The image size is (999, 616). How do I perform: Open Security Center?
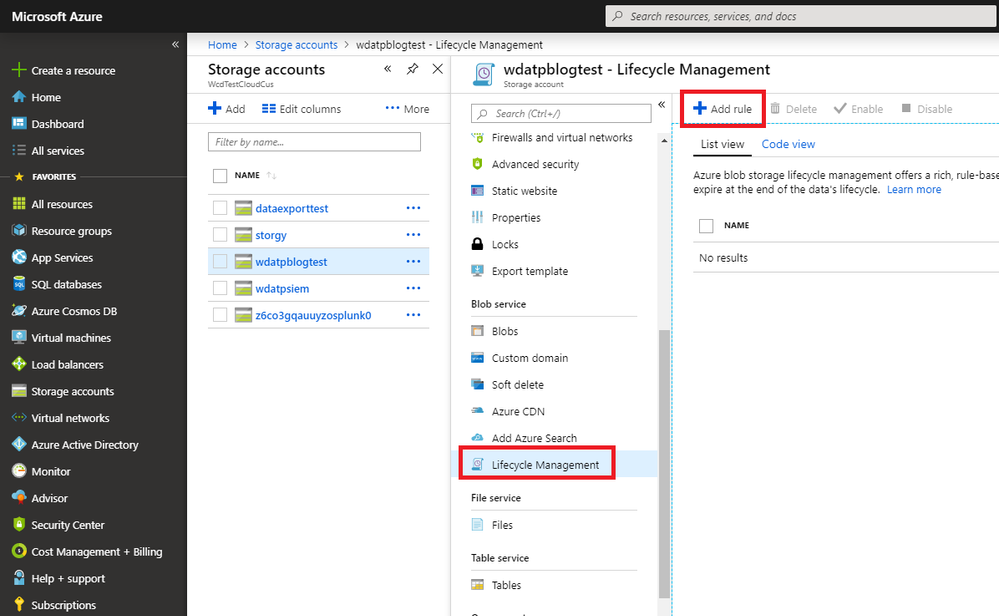68,526
